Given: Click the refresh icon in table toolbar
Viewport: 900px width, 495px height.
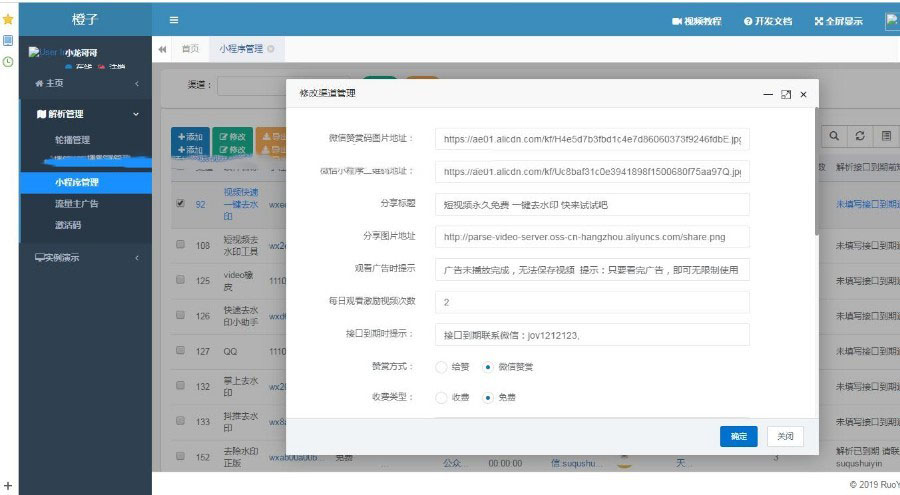Looking at the screenshot, I should click(860, 136).
